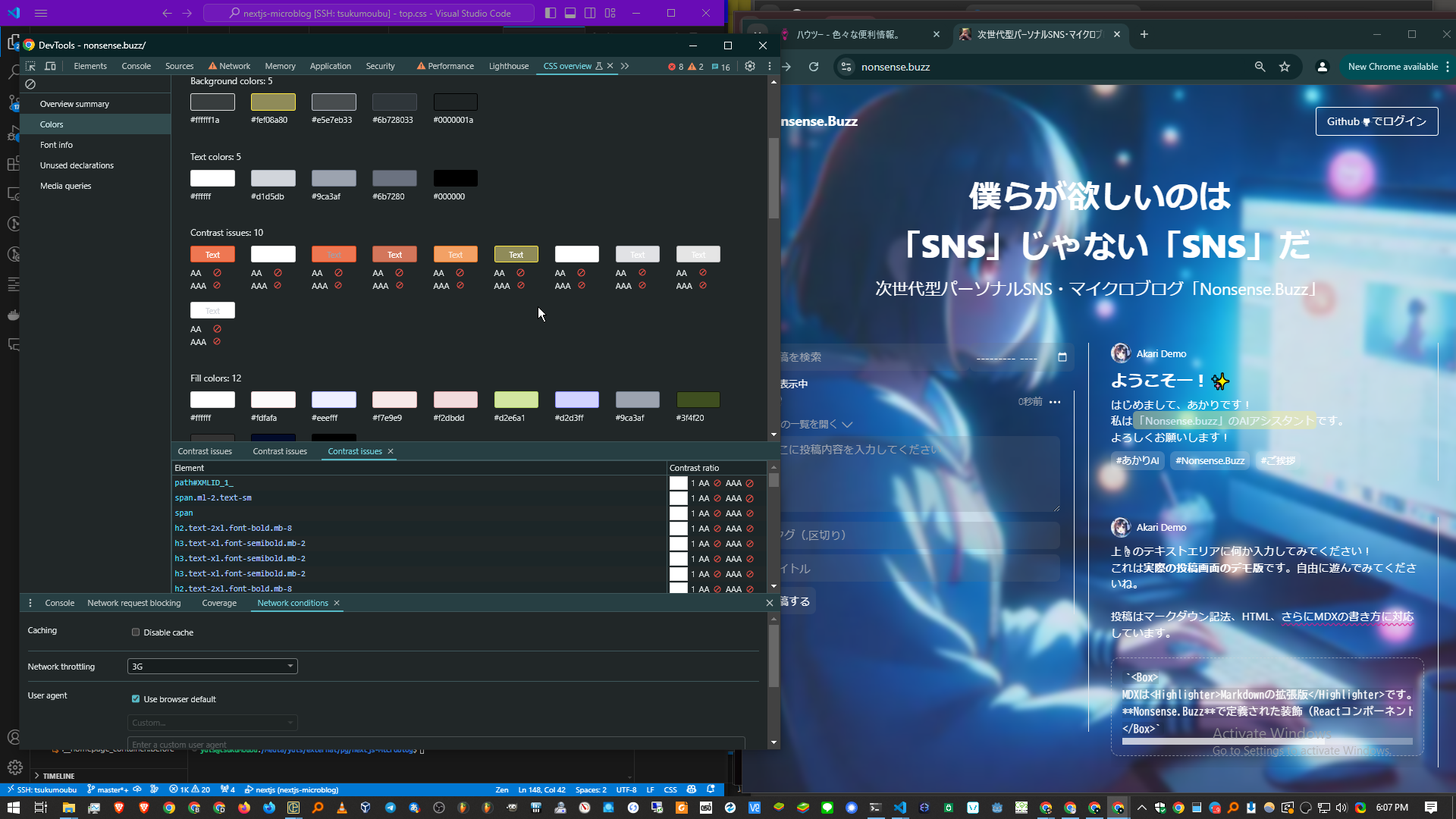This screenshot has width=1456, height=819.
Task: Click the Overview summary icon in sidebar
Action: coord(74,104)
